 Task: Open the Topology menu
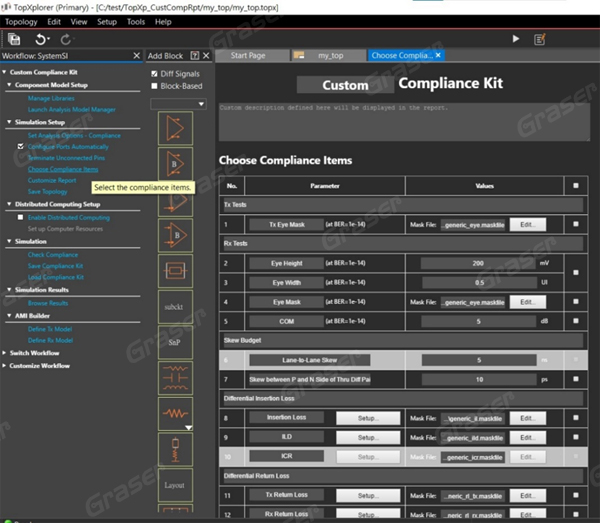click(21, 22)
